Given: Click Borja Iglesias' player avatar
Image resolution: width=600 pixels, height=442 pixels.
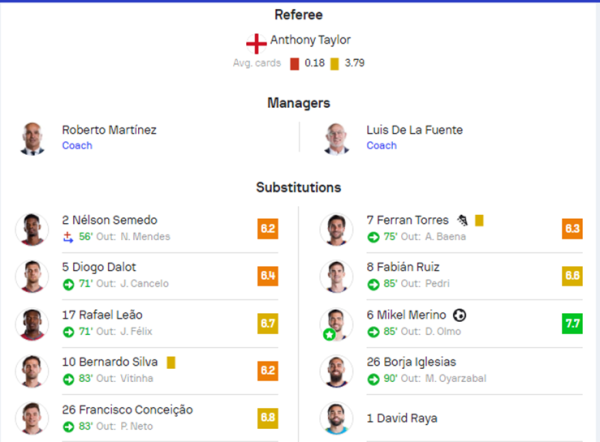Looking at the screenshot, I should tap(336, 371).
